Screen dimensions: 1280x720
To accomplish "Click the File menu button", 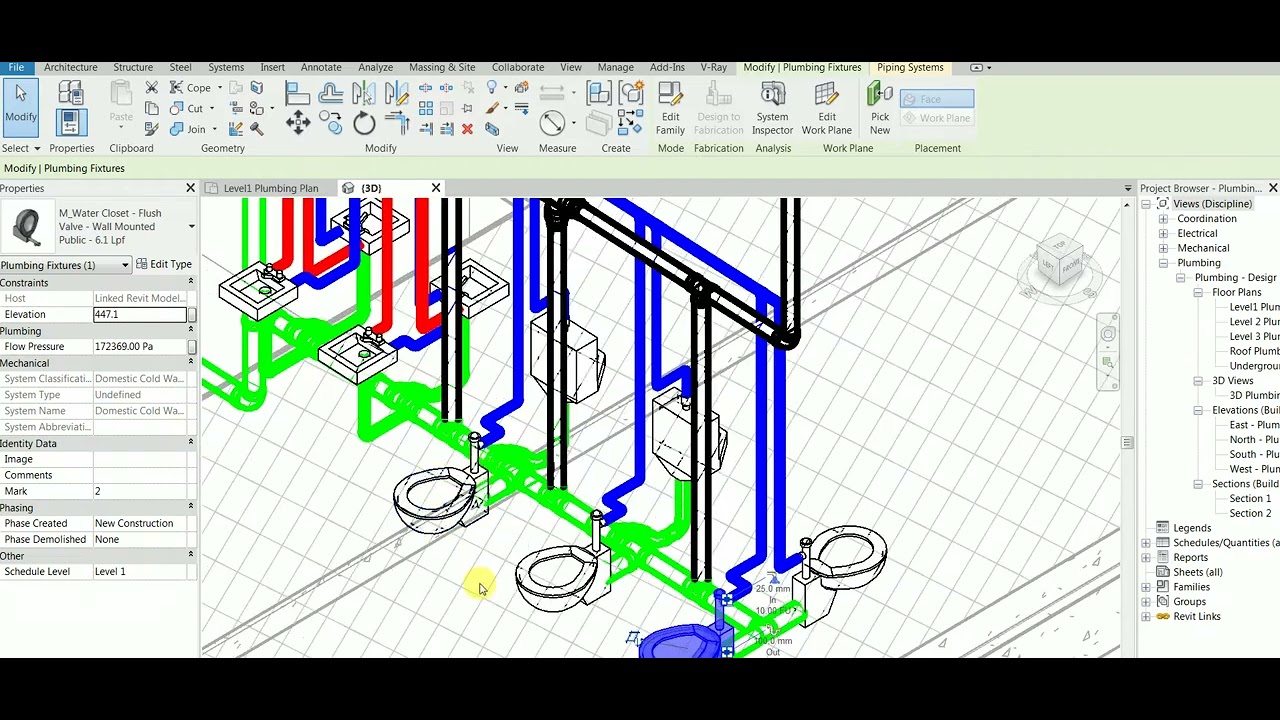I will coord(16,67).
